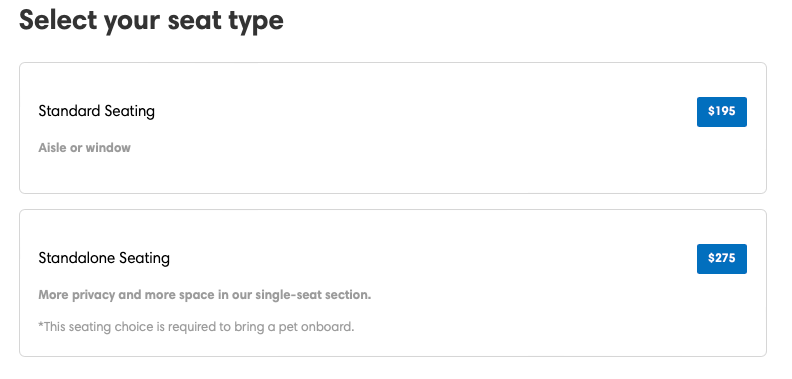Click the $275 price button
The image size is (792, 379).
[x=721, y=259]
